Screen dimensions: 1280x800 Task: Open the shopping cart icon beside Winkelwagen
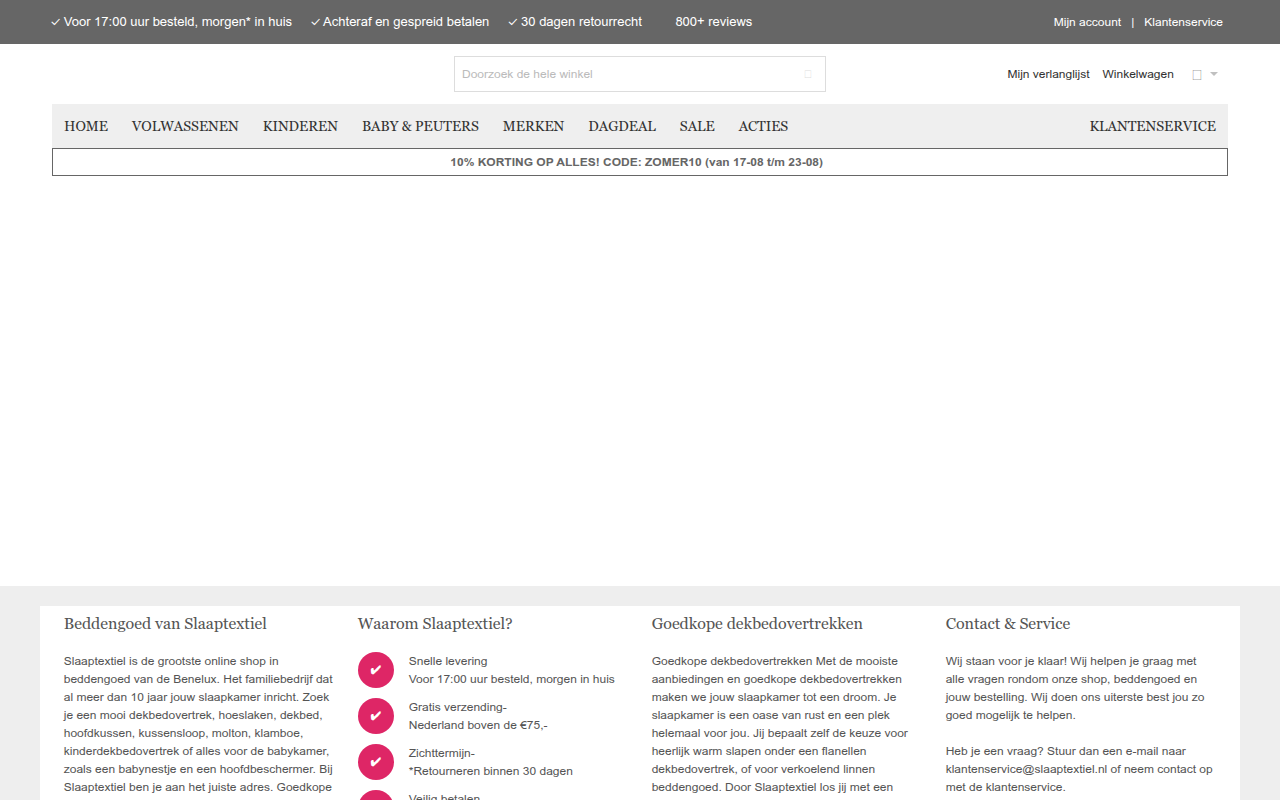[x=1197, y=75]
